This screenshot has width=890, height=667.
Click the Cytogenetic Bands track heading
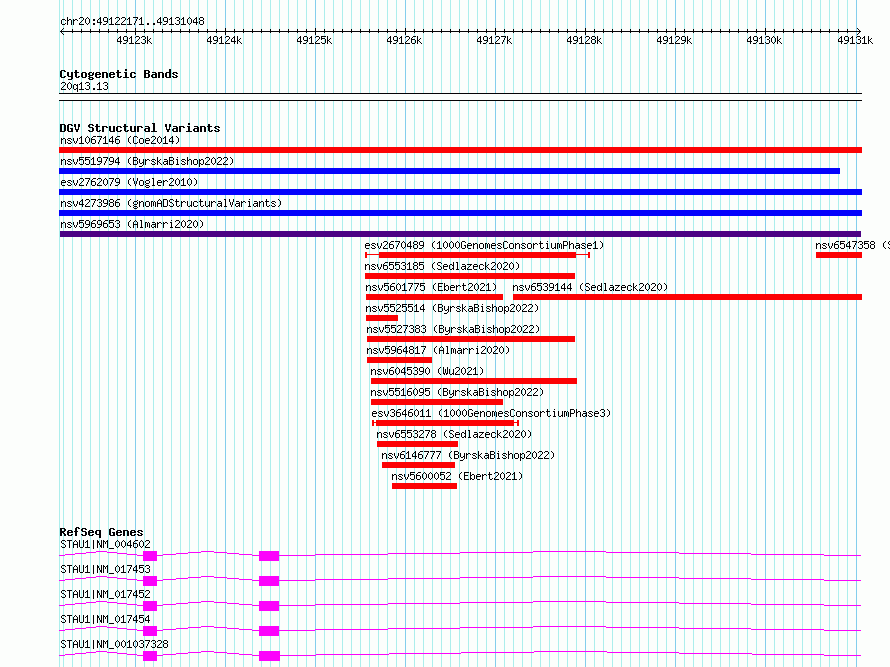[119, 74]
